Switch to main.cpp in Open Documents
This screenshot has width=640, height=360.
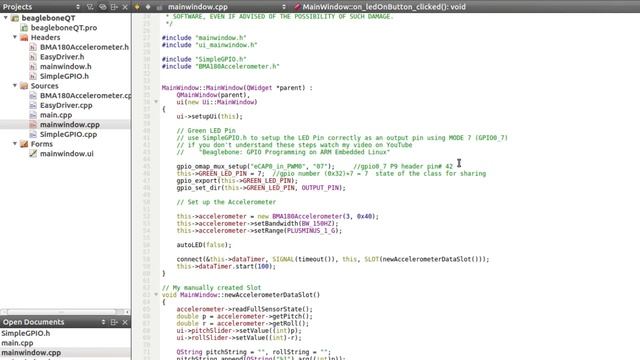(x=17, y=343)
